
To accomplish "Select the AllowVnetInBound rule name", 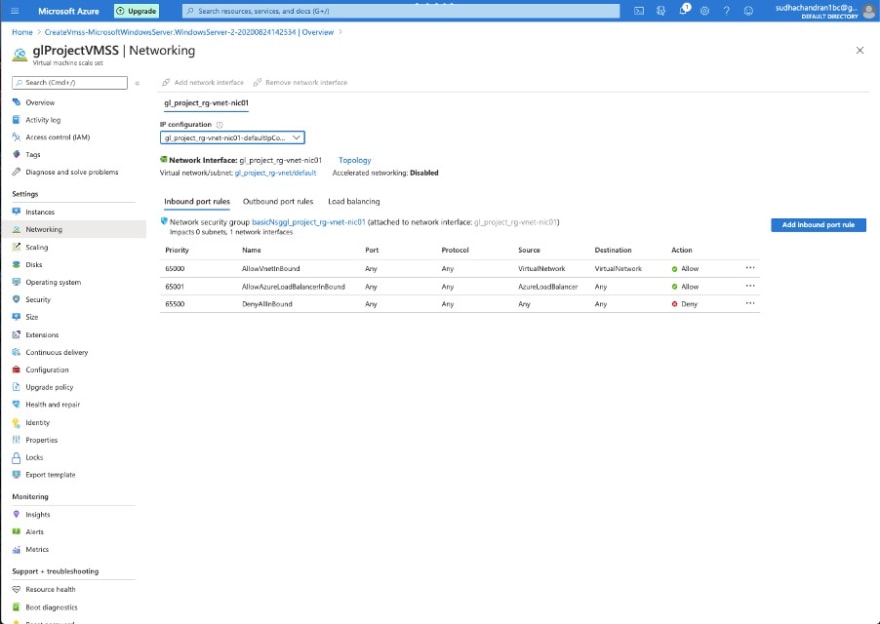I will [x=271, y=269].
